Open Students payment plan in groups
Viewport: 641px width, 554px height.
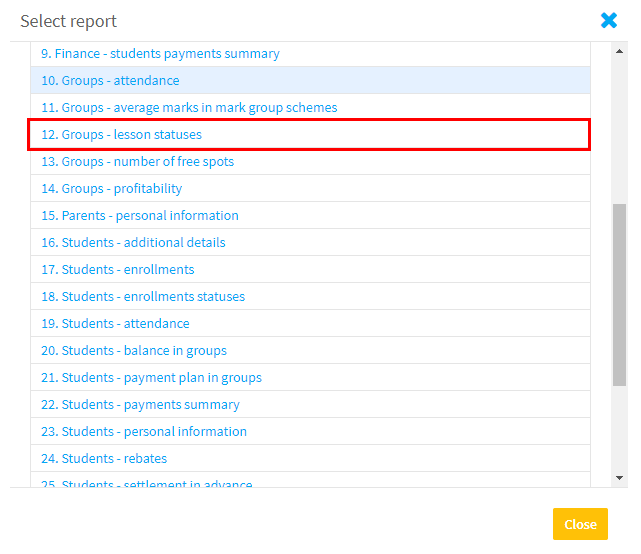(310, 377)
